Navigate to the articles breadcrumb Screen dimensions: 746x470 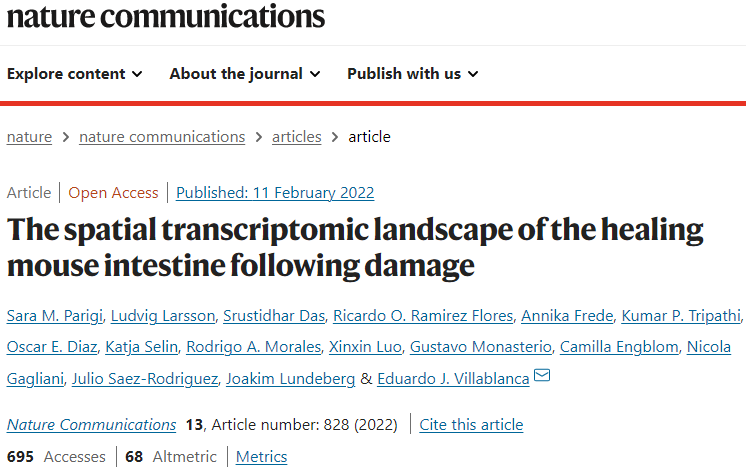point(296,137)
